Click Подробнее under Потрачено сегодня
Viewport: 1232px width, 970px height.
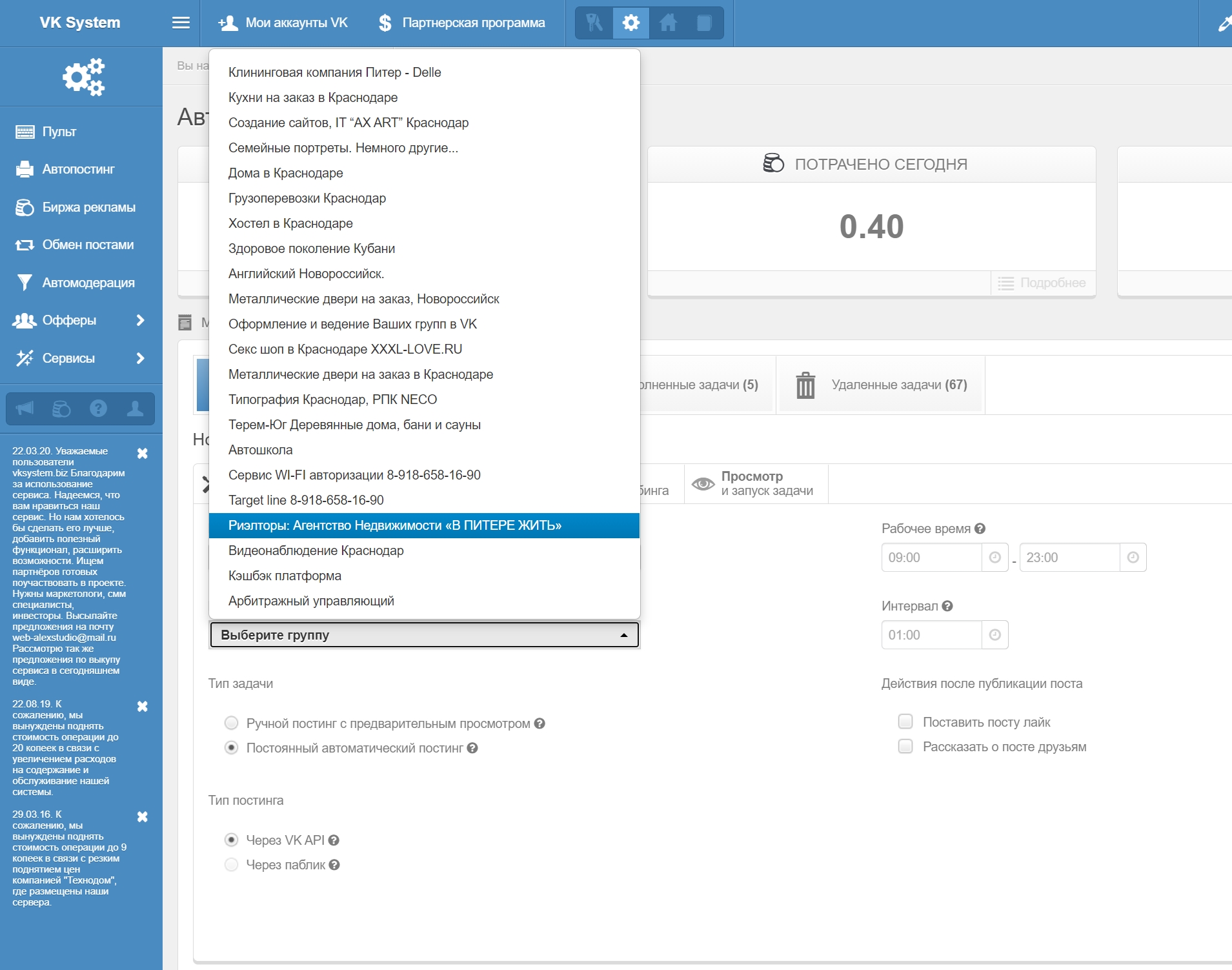pyautogui.click(x=1042, y=283)
